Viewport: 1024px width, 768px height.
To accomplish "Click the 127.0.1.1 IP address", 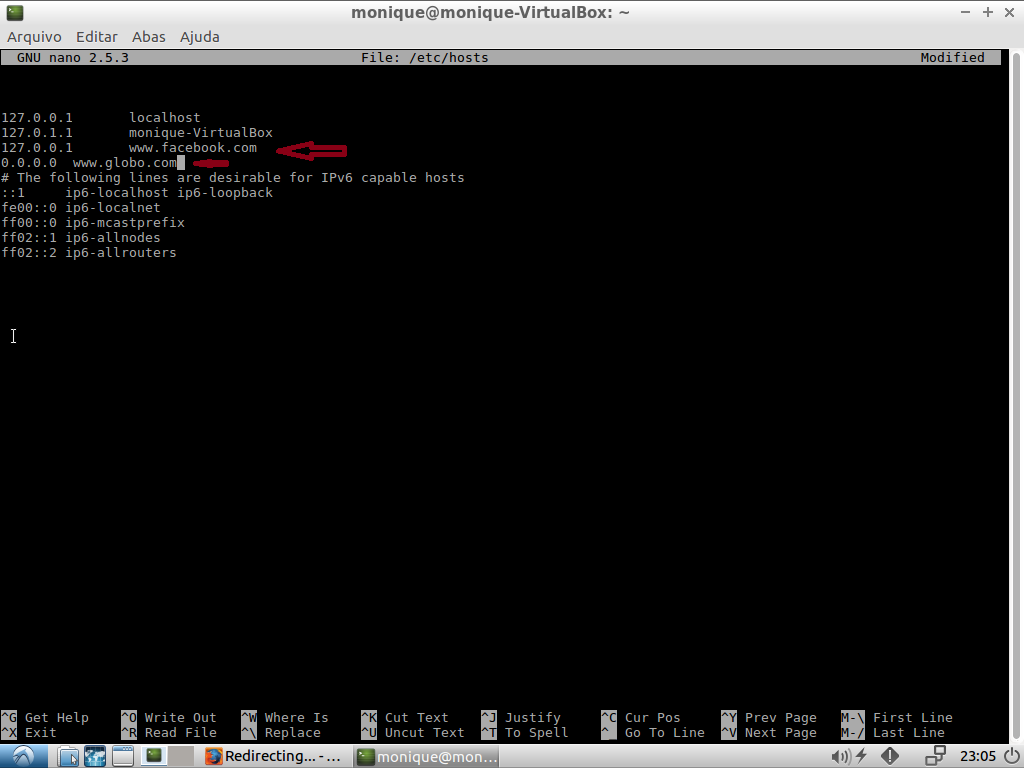I will point(37,133).
